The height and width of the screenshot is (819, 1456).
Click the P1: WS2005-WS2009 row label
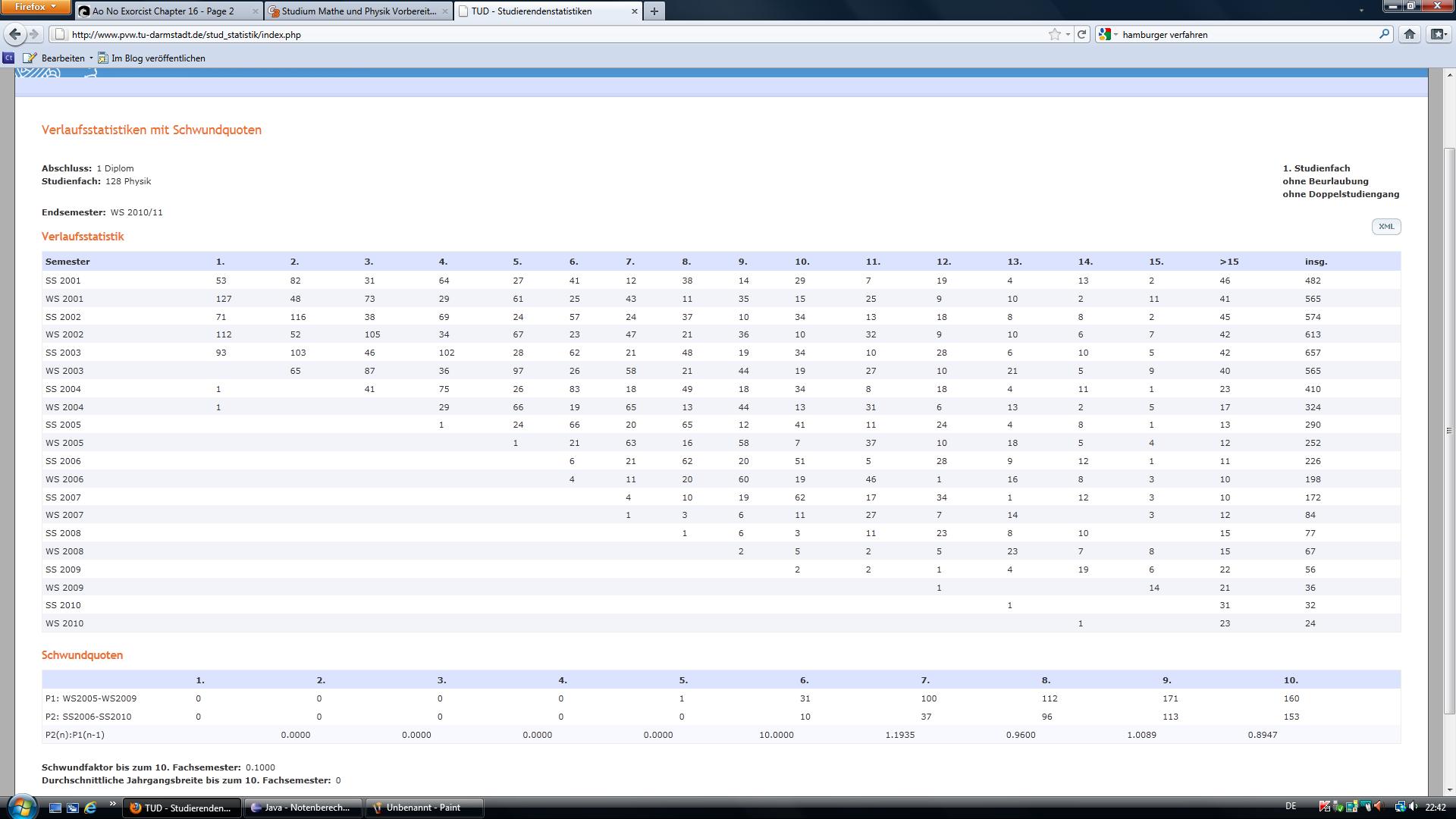tap(91, 698)
